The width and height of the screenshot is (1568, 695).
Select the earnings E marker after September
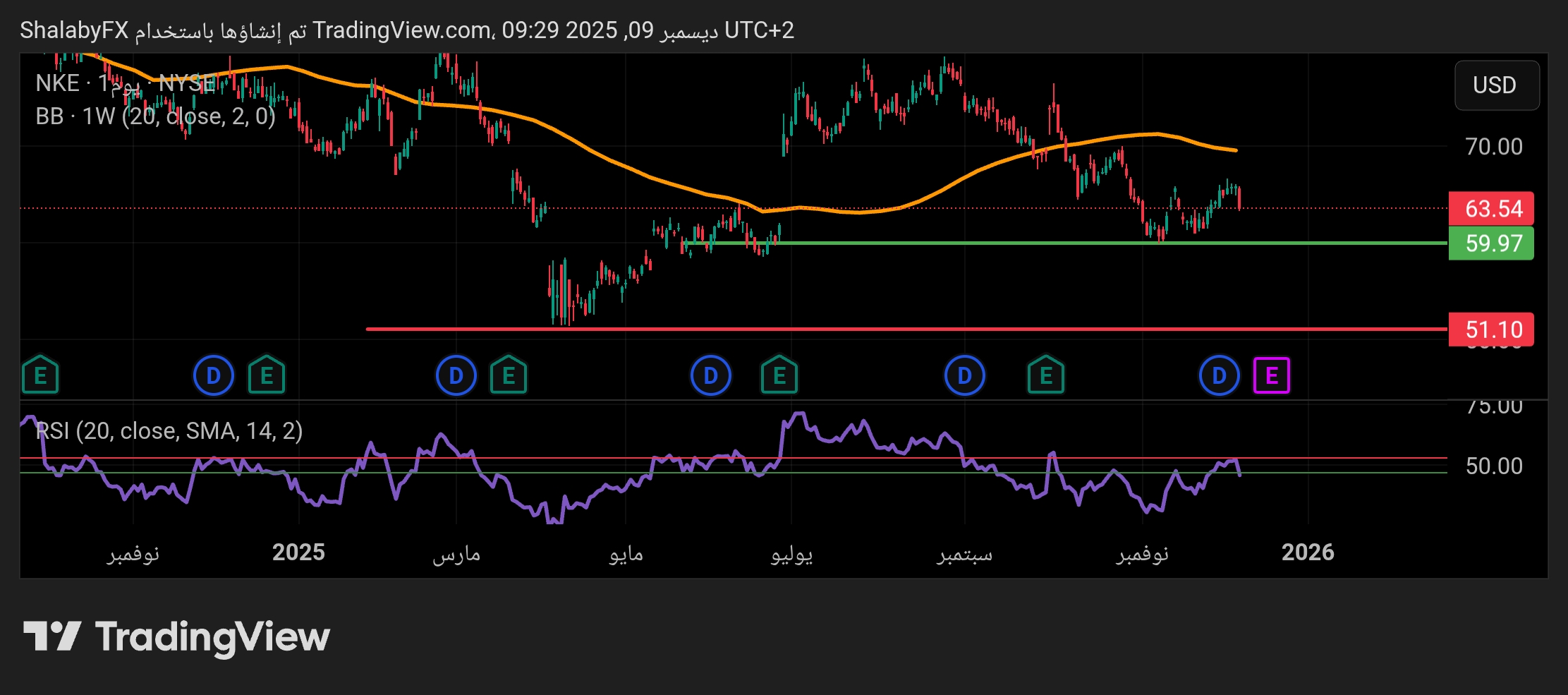point(1045,375)
